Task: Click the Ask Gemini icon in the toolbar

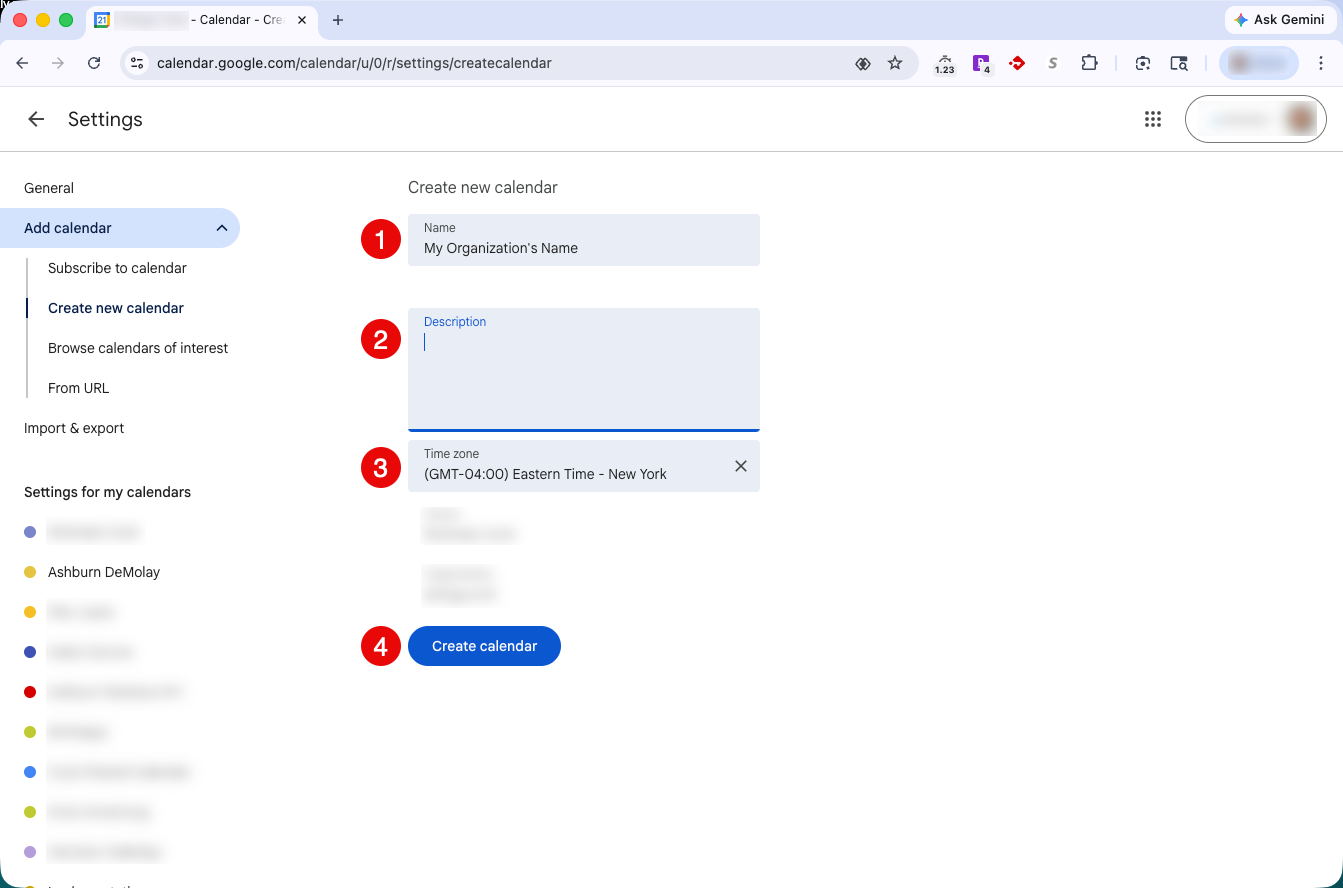Action: 1280,19
